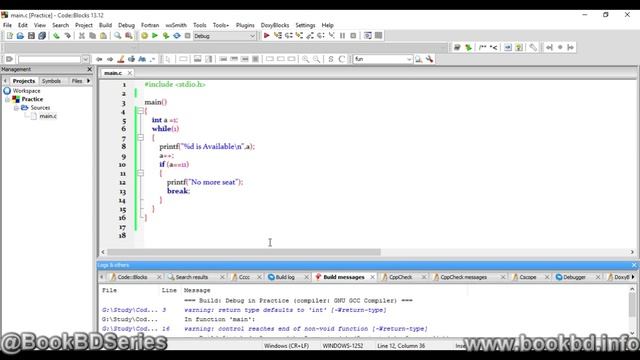Zoom in icon on third toolbar
The image size is (640, 360).
(305, 59)
